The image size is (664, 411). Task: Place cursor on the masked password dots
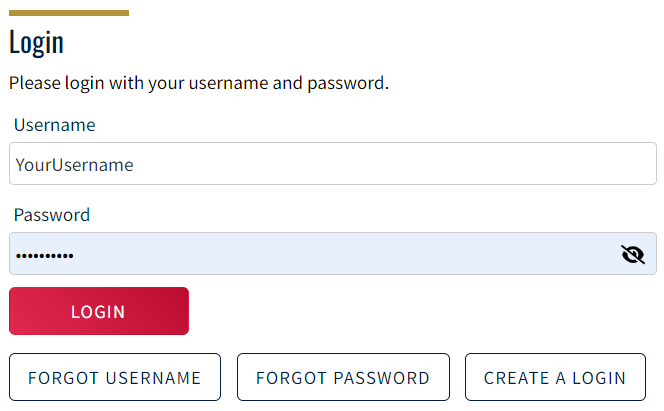[44, 256]
